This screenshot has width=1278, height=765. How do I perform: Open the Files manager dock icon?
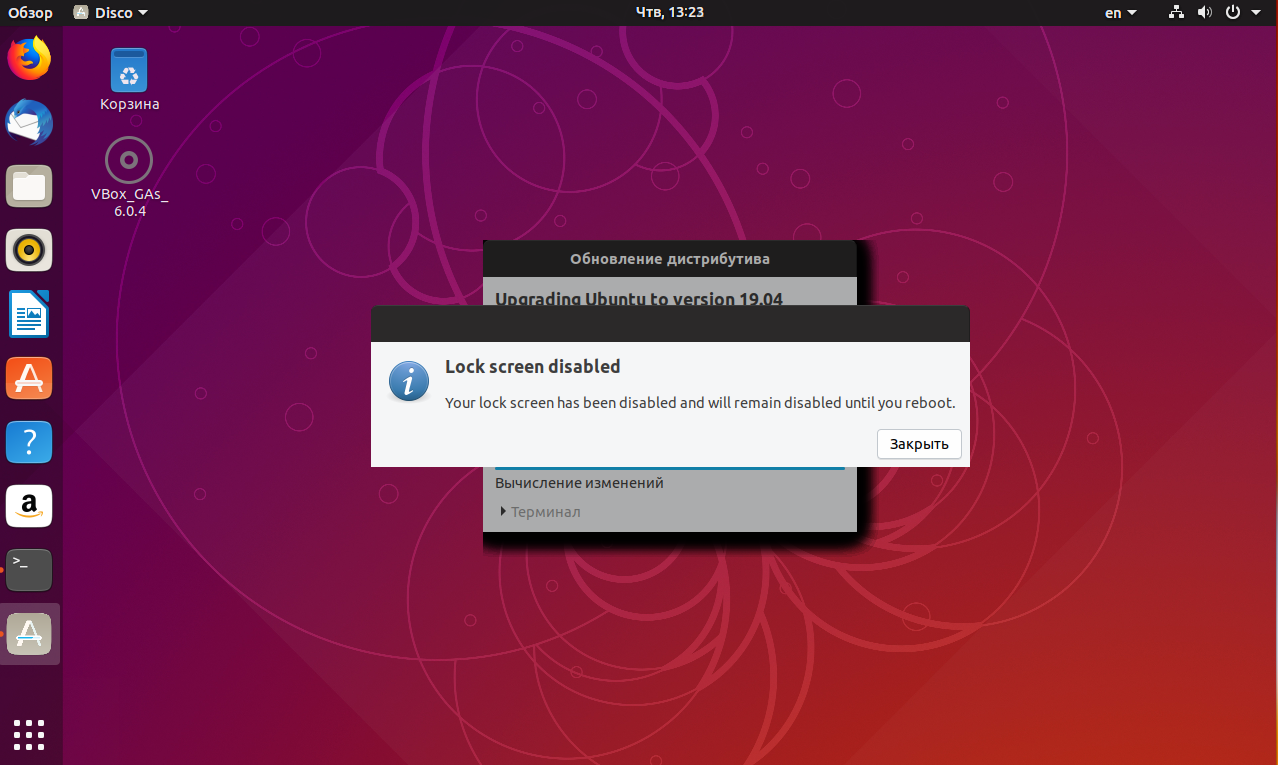point(29,186)
